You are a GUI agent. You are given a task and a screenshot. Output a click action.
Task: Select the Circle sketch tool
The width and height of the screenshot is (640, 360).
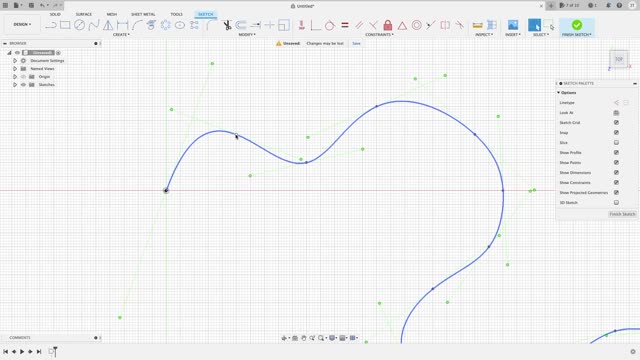[80, 25]
